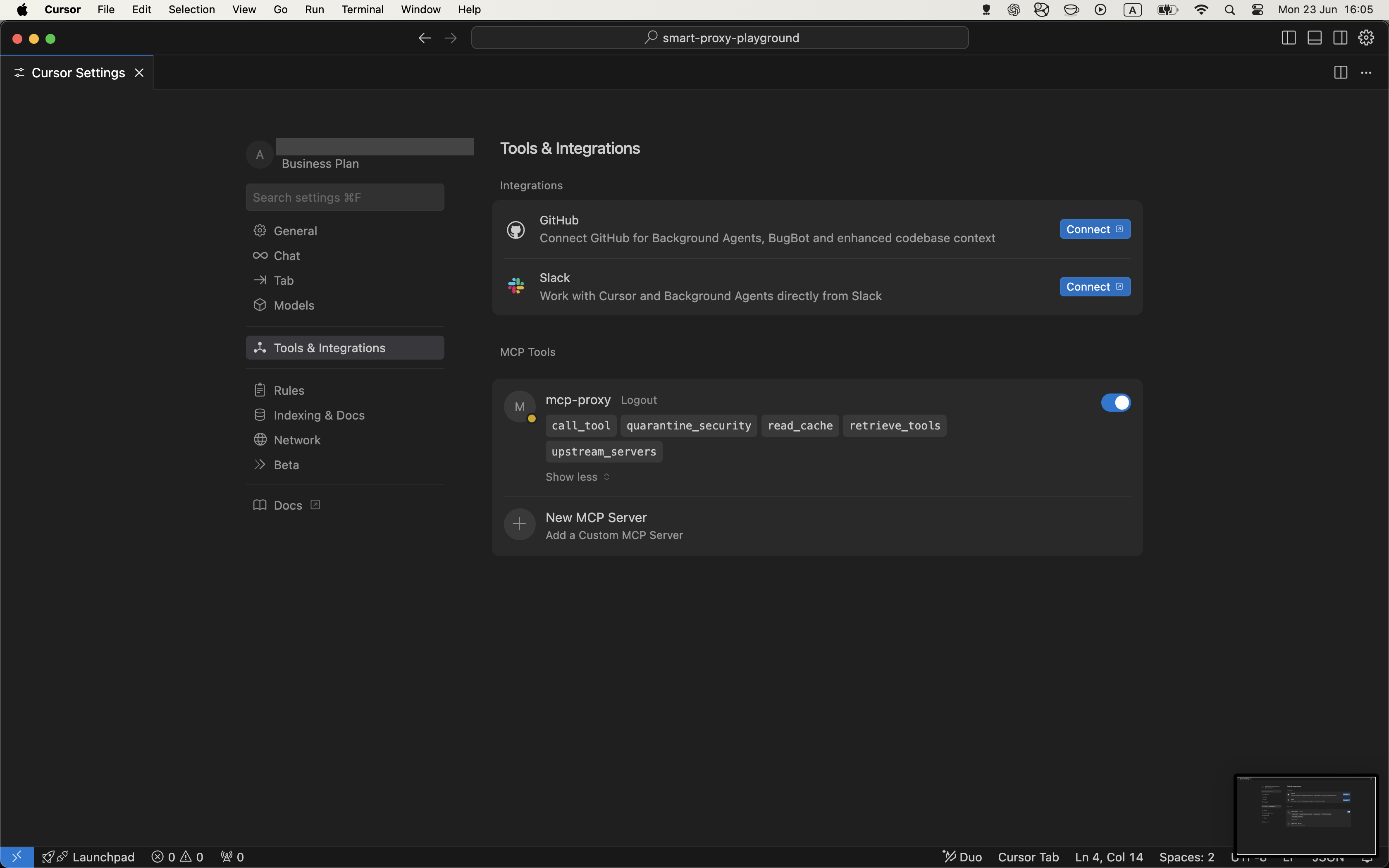Open the Rules settings section
Viewport: 1389px width, 868px height.
289,390
